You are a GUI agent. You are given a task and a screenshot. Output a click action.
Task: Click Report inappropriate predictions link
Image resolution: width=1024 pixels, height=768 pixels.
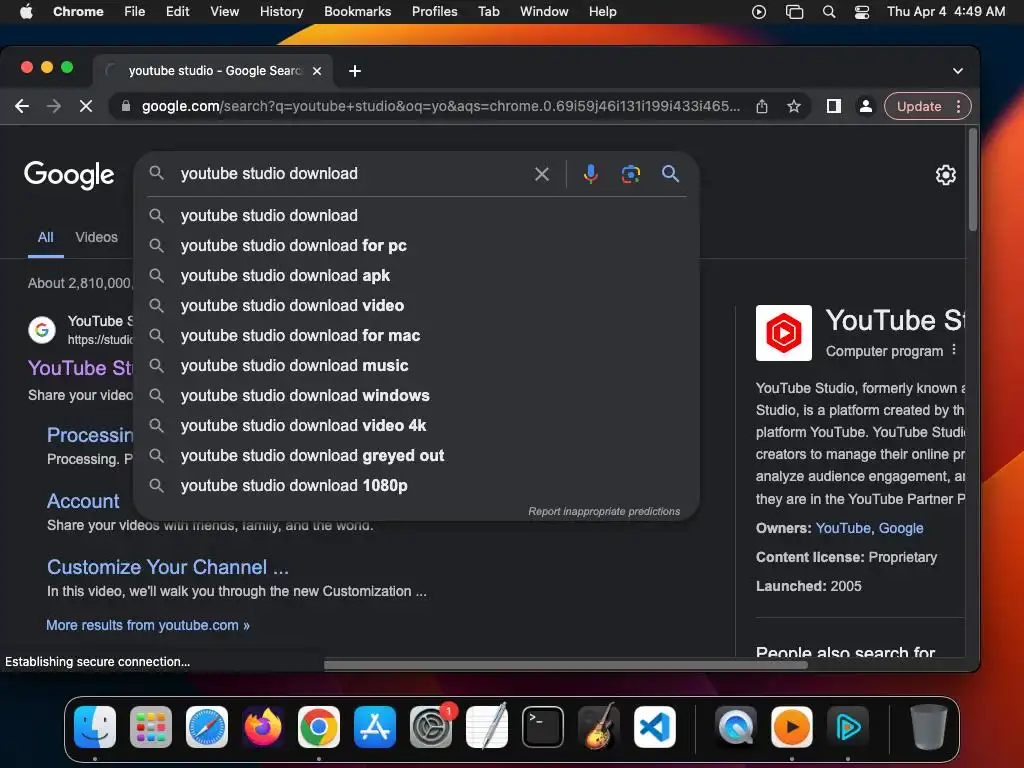pyautogui.click(x=604, y=511)
